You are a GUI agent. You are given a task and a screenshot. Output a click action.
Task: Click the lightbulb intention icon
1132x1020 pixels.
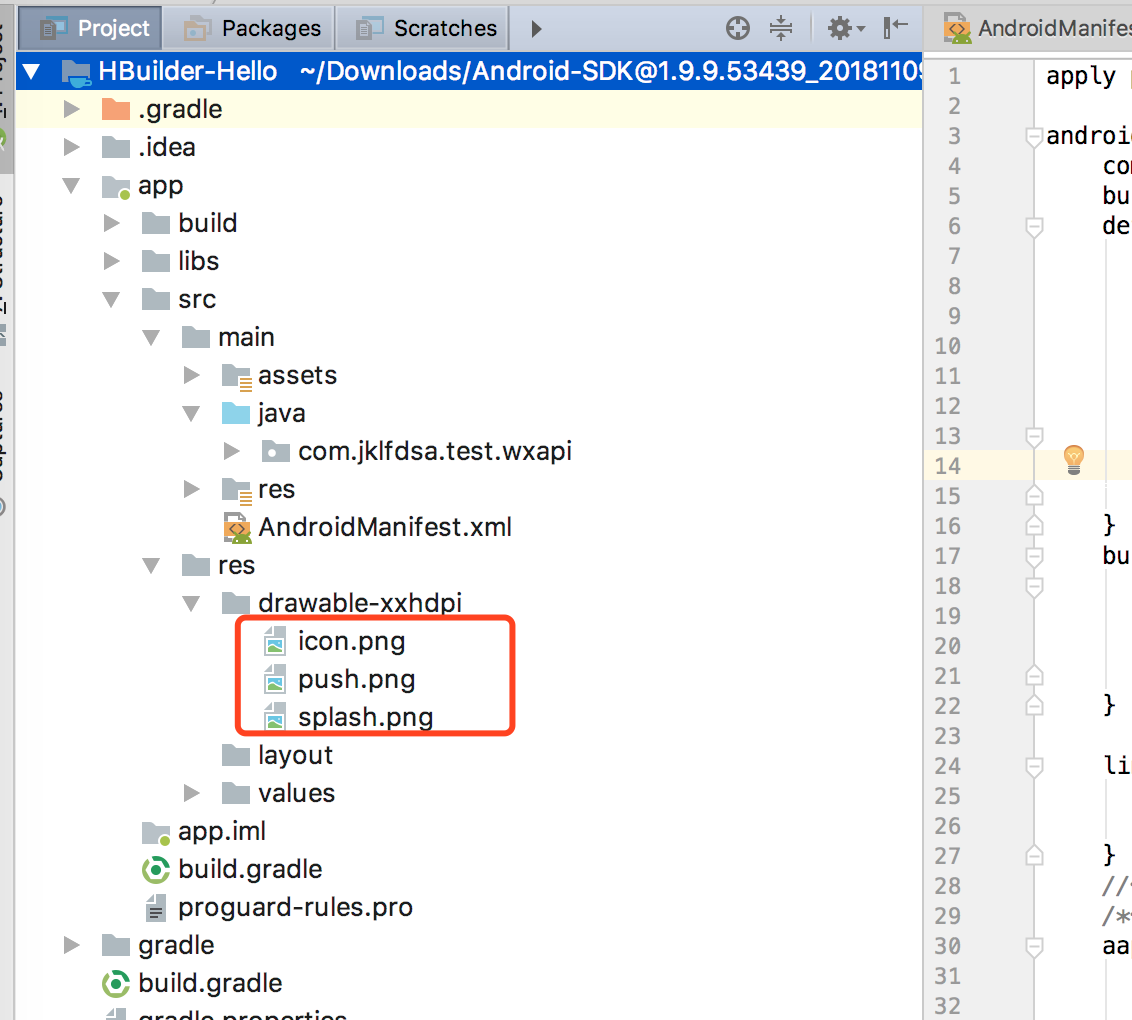click(1074, 459)
